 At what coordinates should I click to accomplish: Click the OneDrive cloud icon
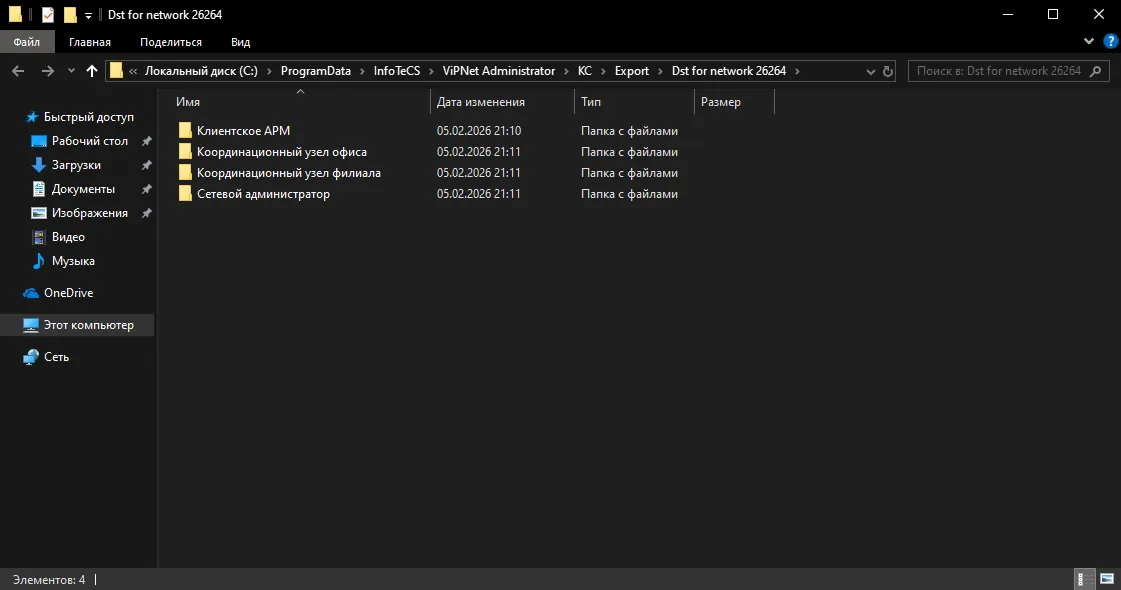(x=31, y=292)
